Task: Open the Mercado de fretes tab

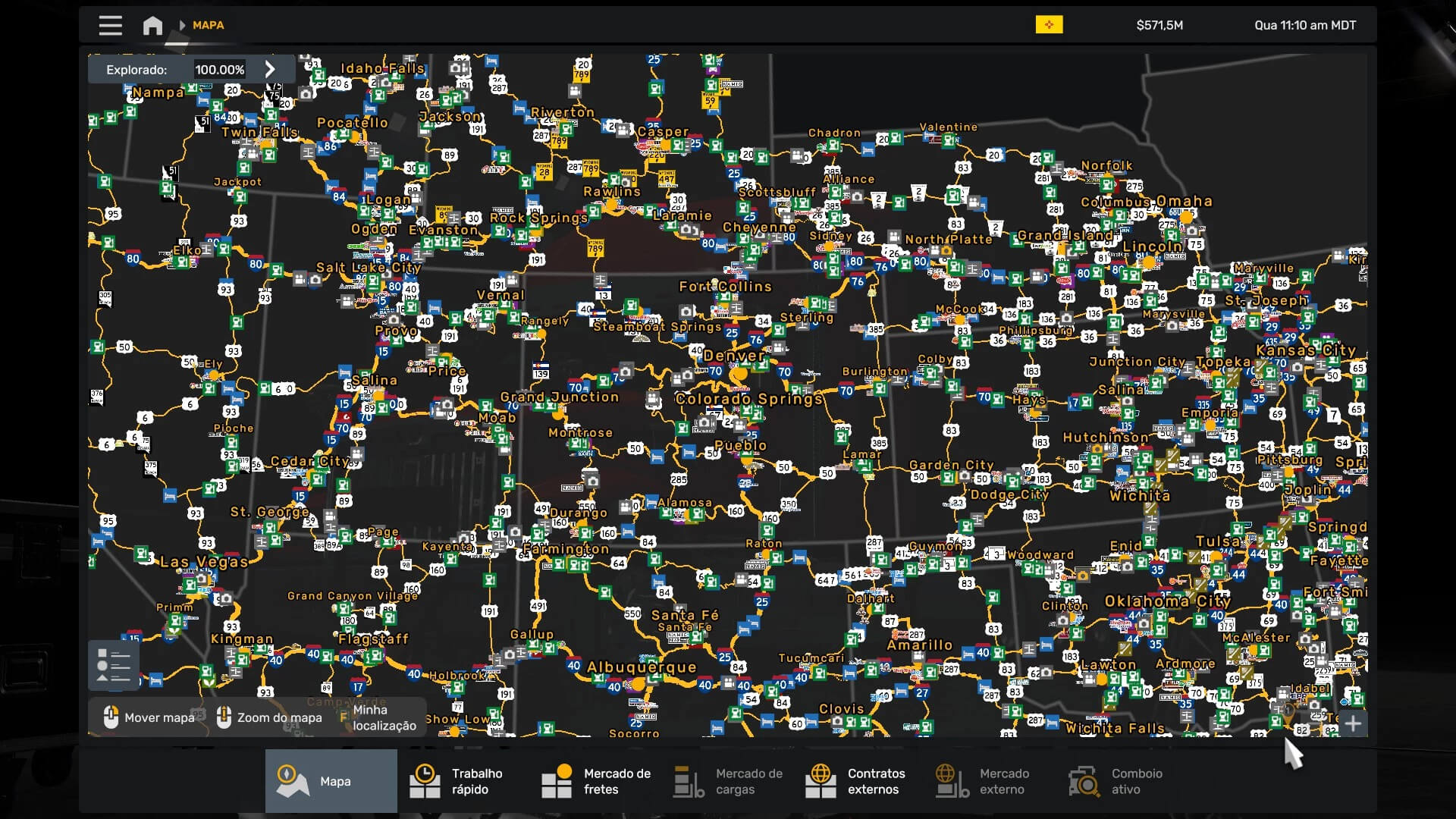Action: tap(597, 781)
